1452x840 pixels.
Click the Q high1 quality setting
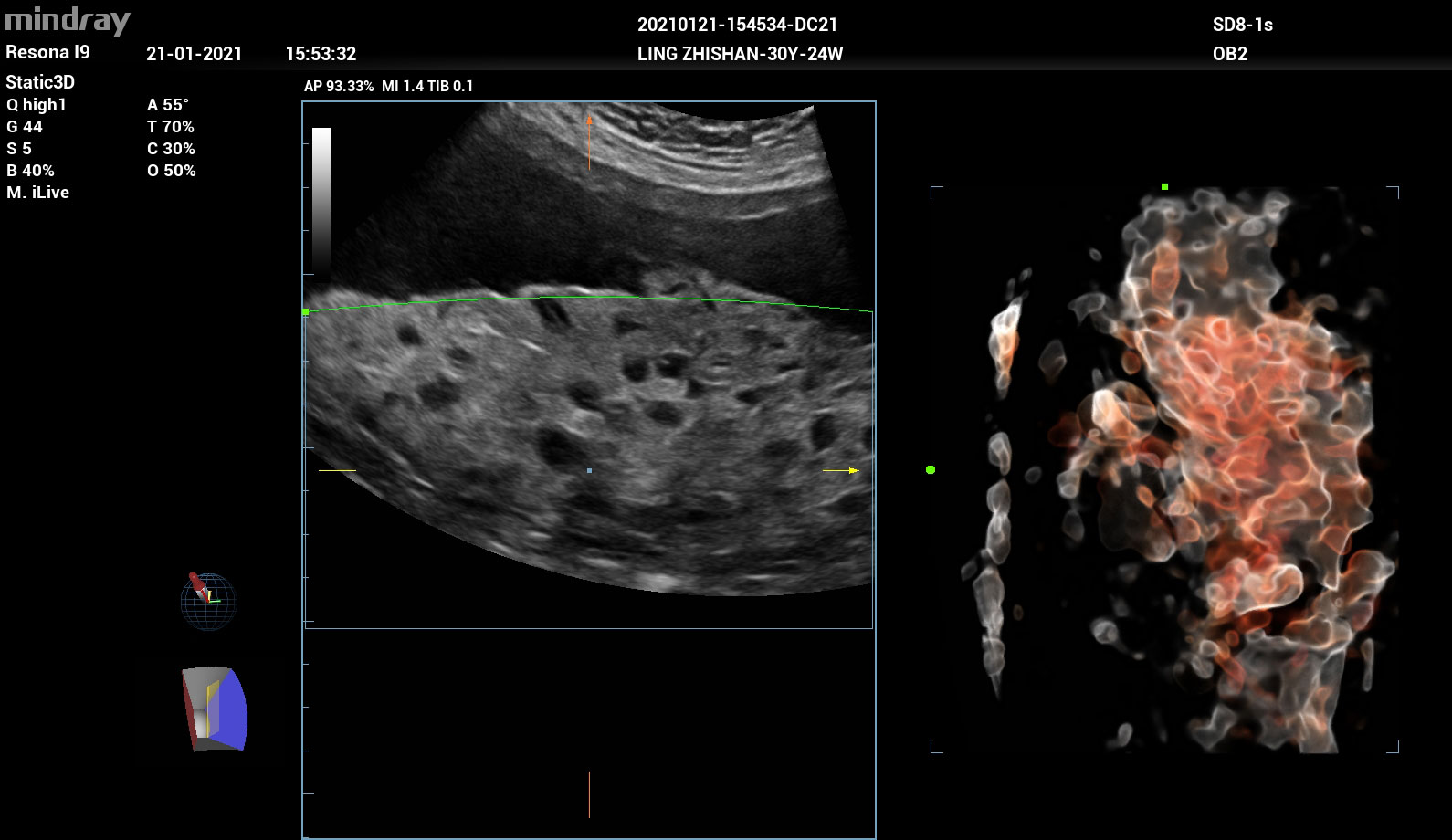(x=37, y=105)
